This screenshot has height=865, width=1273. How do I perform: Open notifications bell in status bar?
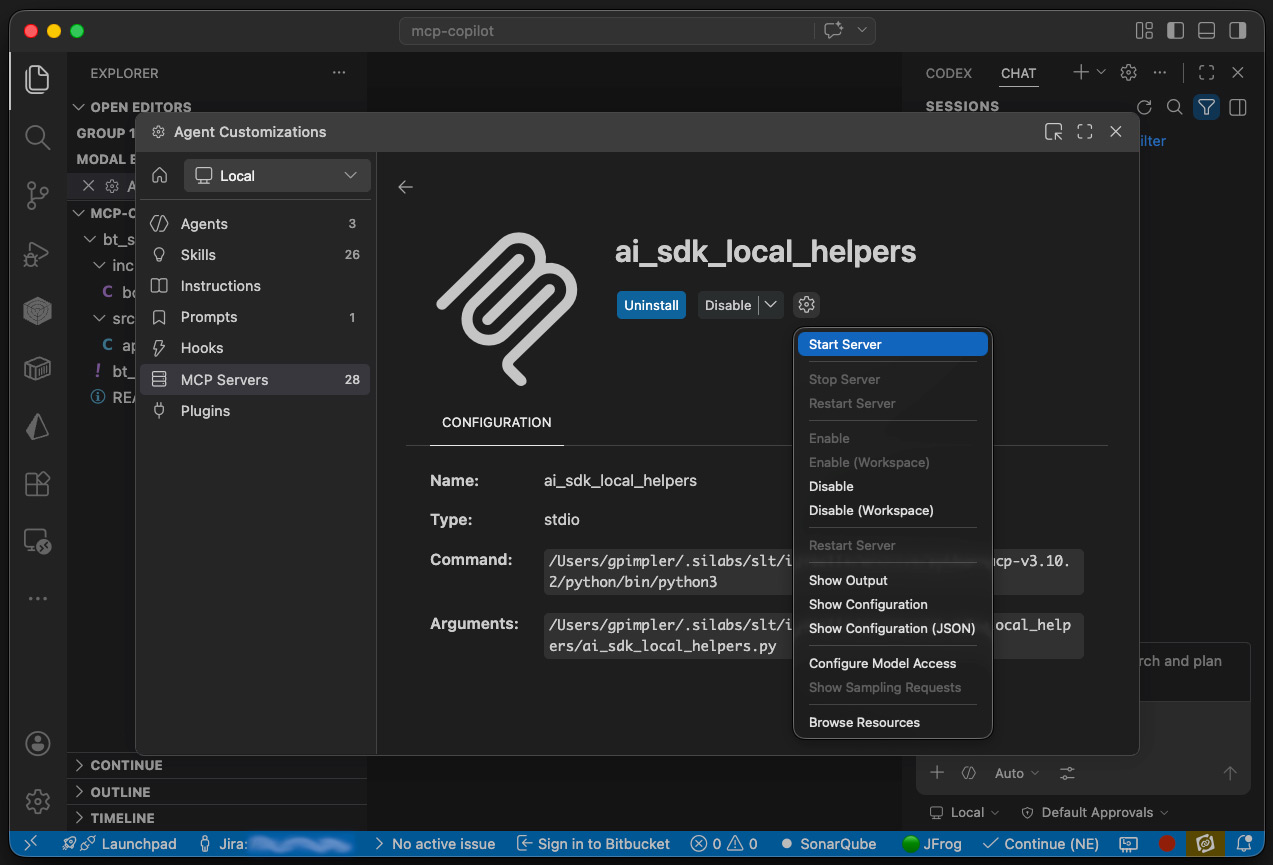tap(1245, 844)
